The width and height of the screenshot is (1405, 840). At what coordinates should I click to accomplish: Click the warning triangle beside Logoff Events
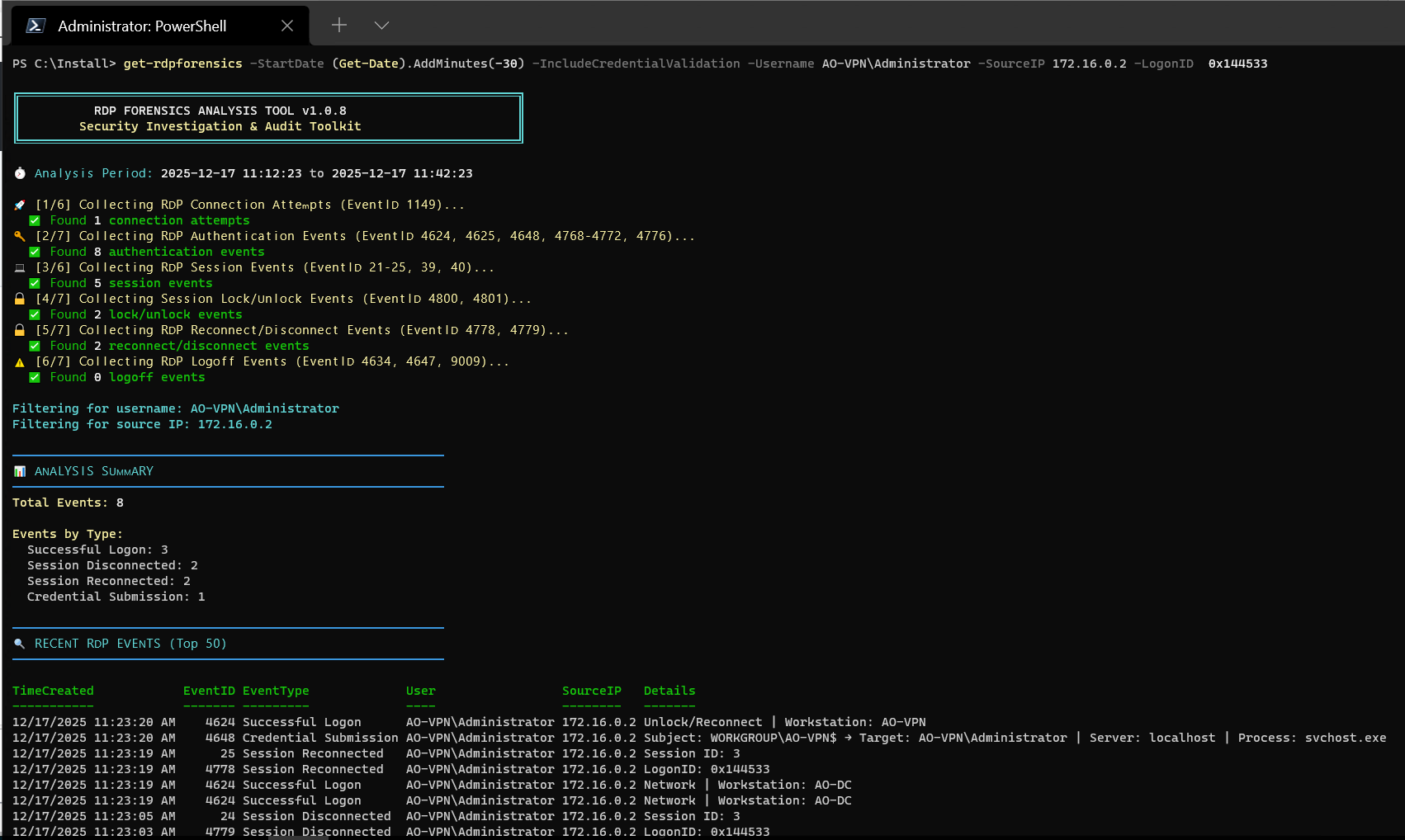[20, 361]
